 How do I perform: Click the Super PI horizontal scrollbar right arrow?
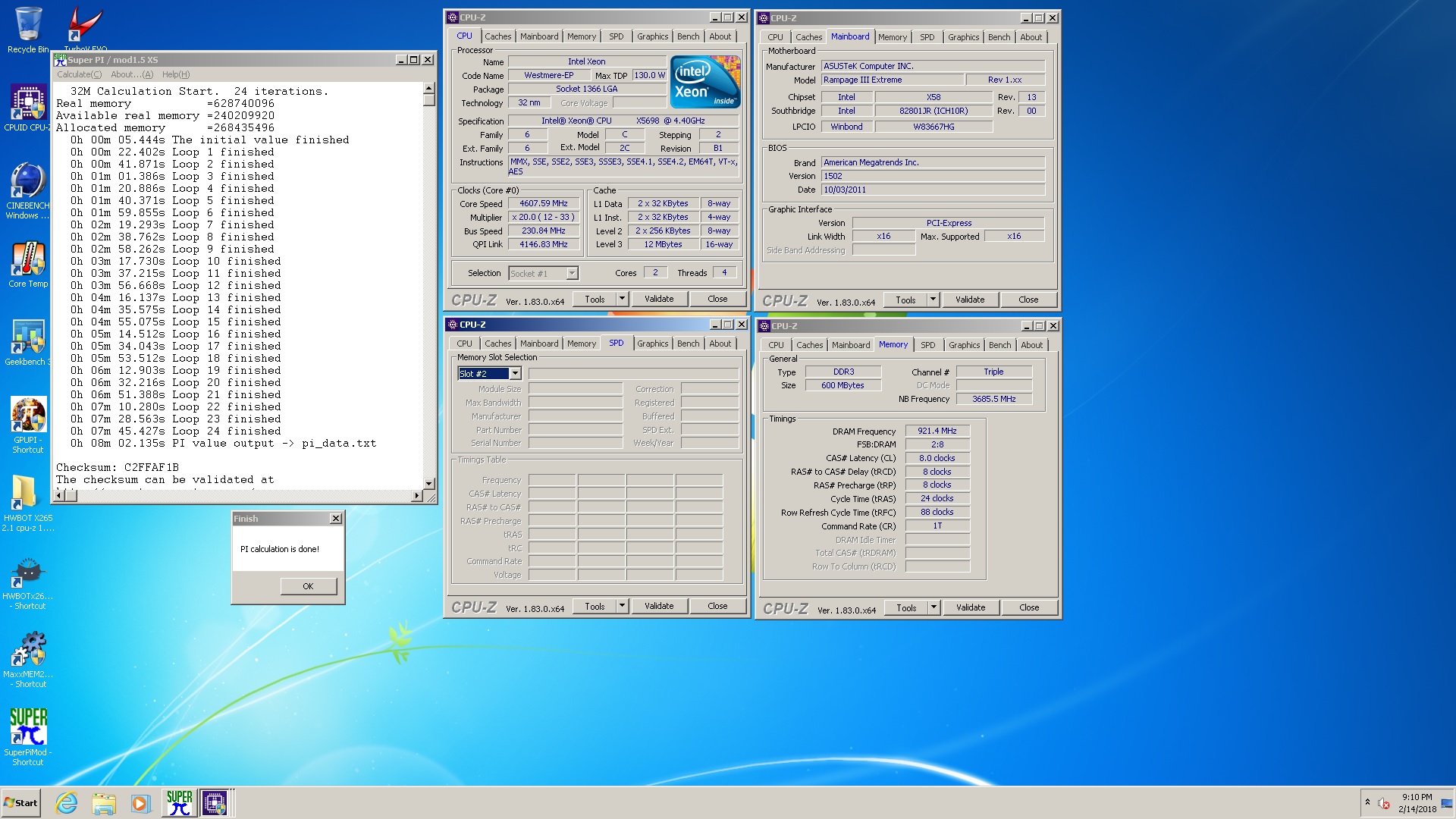416,496
